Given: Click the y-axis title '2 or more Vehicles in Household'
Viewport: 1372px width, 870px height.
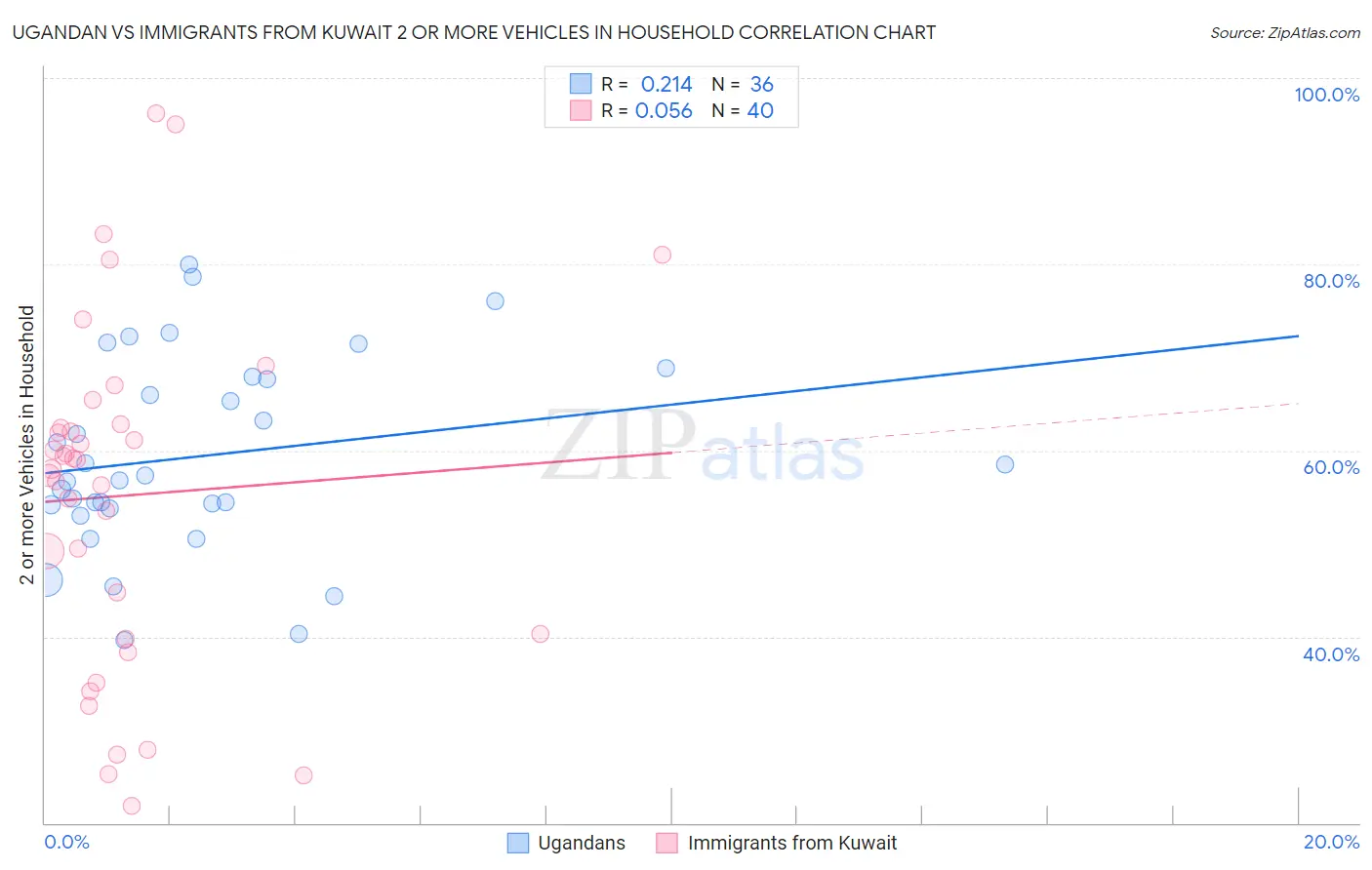Looking at the screenshot, I should click(26, 445).
